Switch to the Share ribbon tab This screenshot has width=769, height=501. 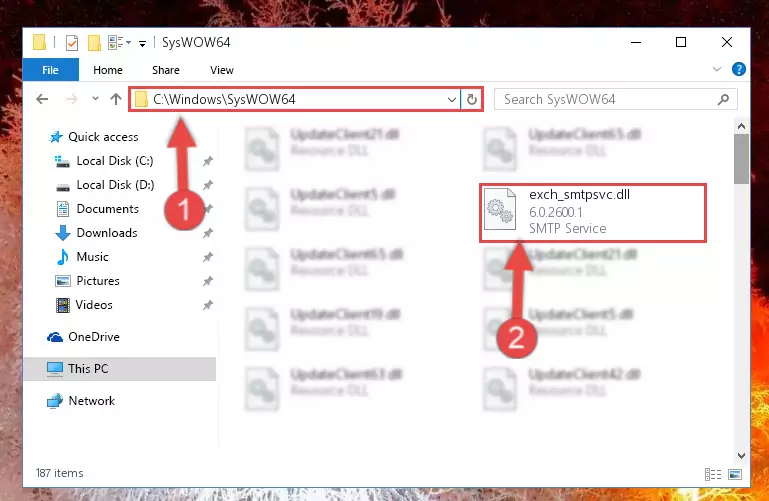(166, 70)
